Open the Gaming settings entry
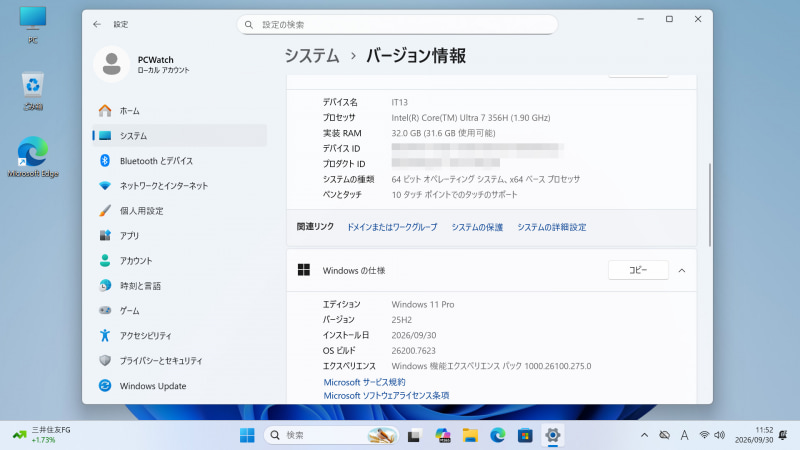Viewport: 800px width, 450px height. pos(180,311)
